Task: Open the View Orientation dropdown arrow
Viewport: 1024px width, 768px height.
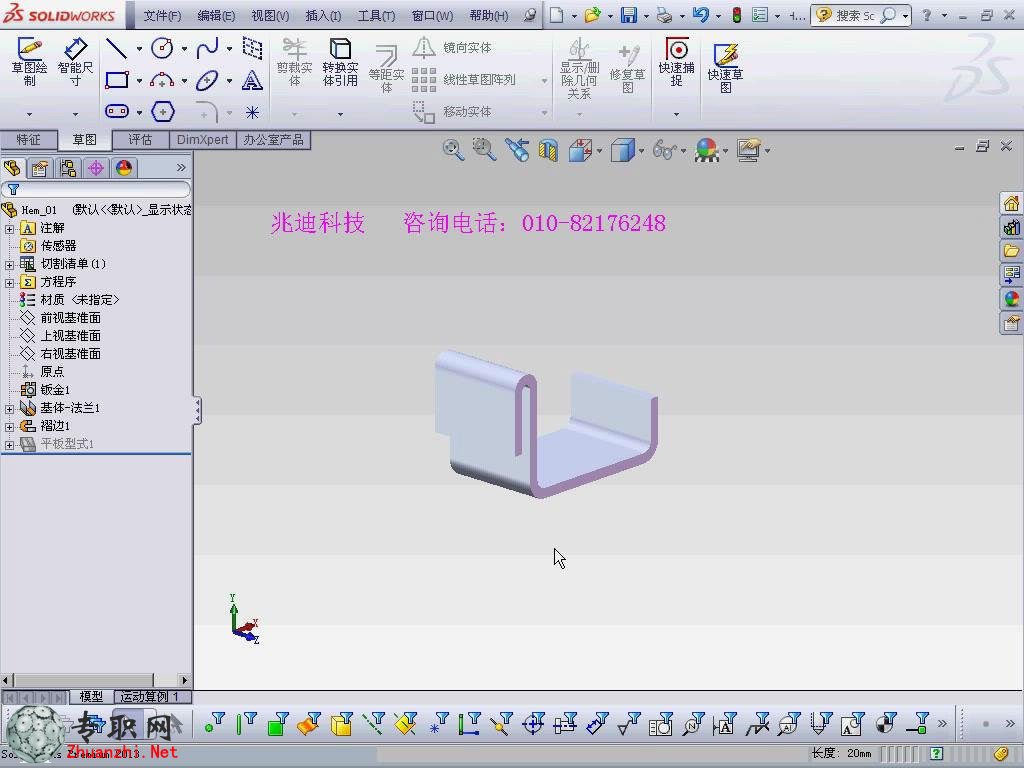Action: [x=599, y=151]
